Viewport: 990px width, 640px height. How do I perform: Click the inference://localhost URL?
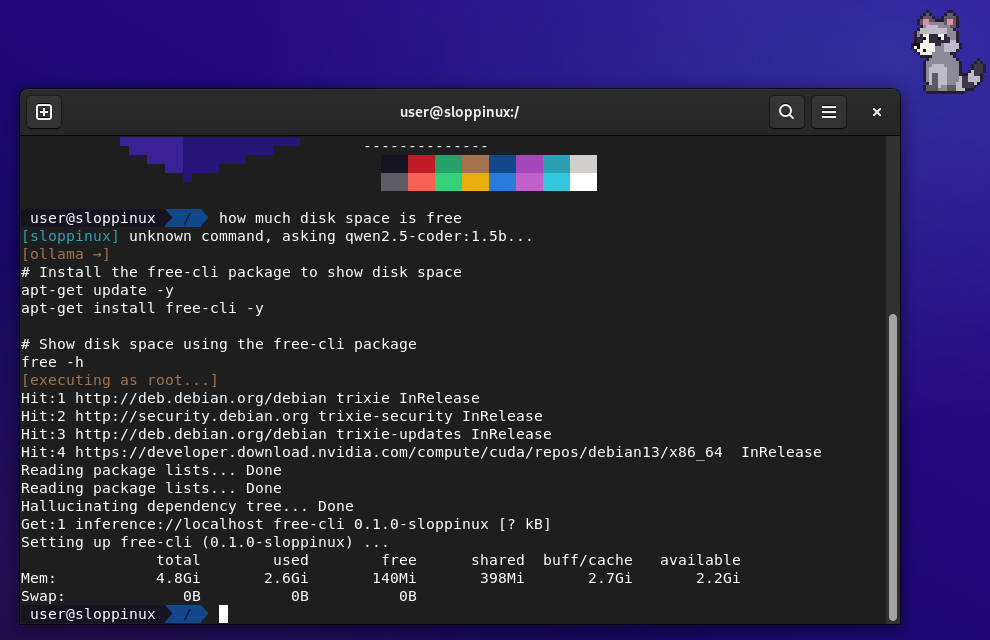169,524
